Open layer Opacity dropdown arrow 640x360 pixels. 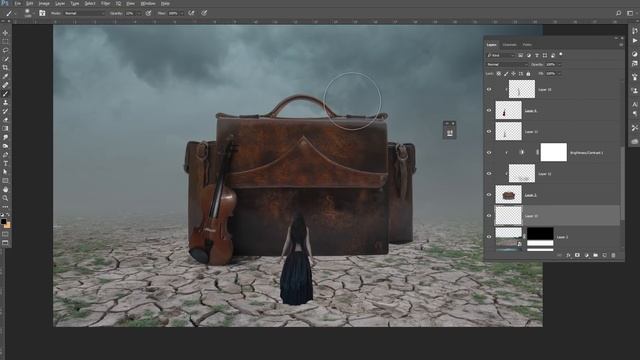click(x=559, y=64)
